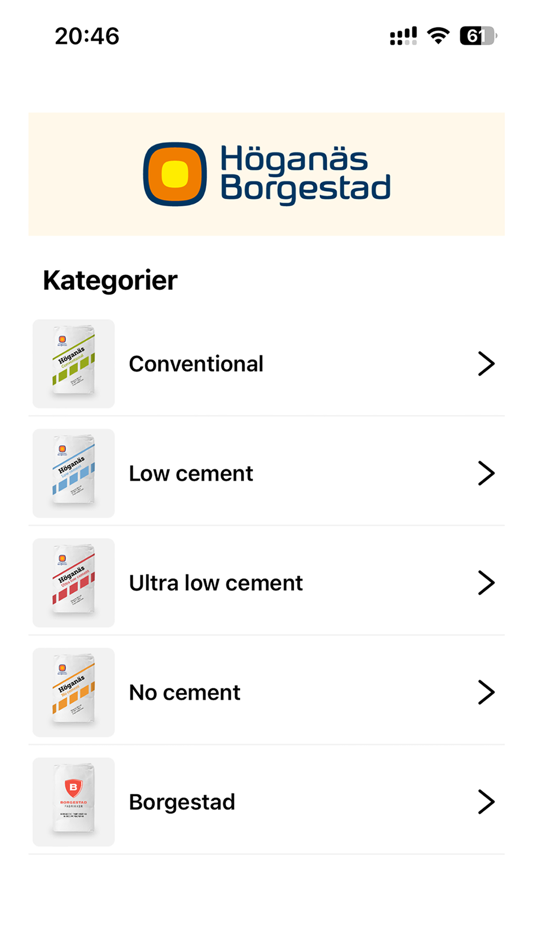Tap the Borgestad shield bag image
534x950 pixels.
pos(73,802)
